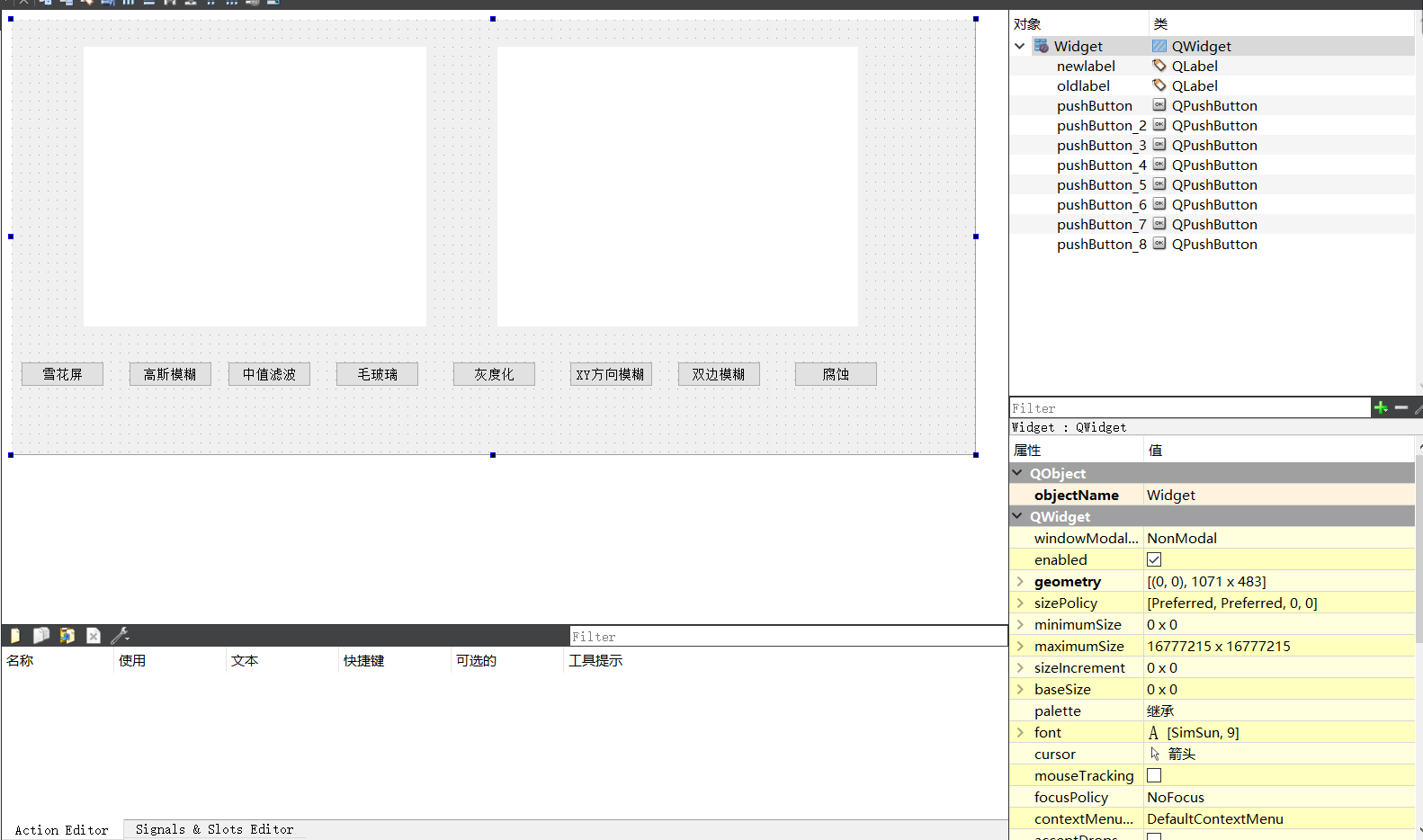Click the Paste action icon in Action Editor
Screen dimensions: 1423x840
(67, 636)
